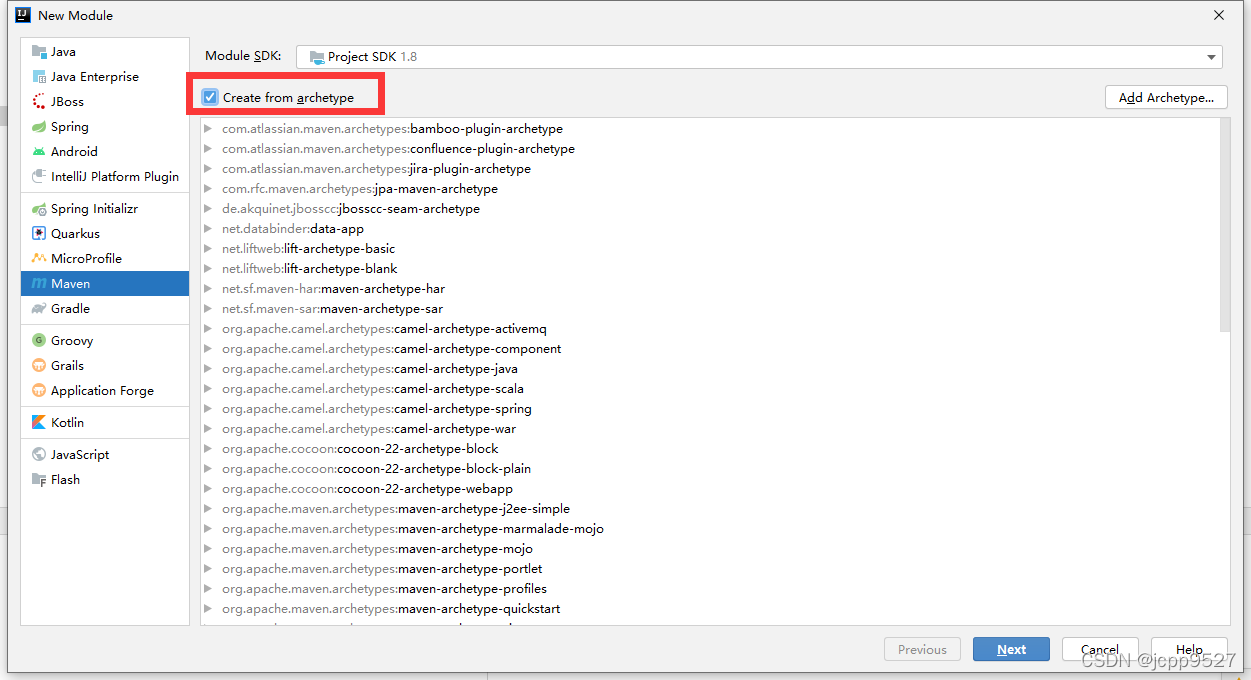Select Android module type

pyautogui.click(x=105, y=152)
